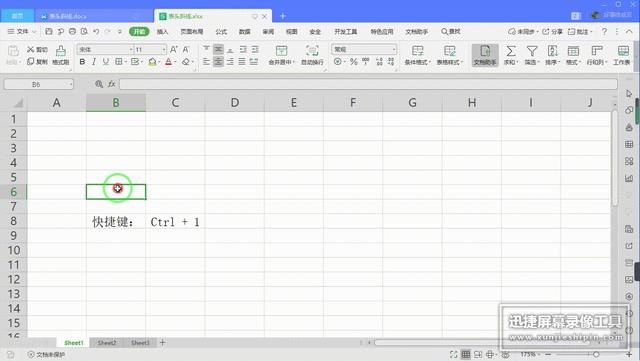Click the formula bar input field
The image size is (640, 361).
(x=368, y=84)
